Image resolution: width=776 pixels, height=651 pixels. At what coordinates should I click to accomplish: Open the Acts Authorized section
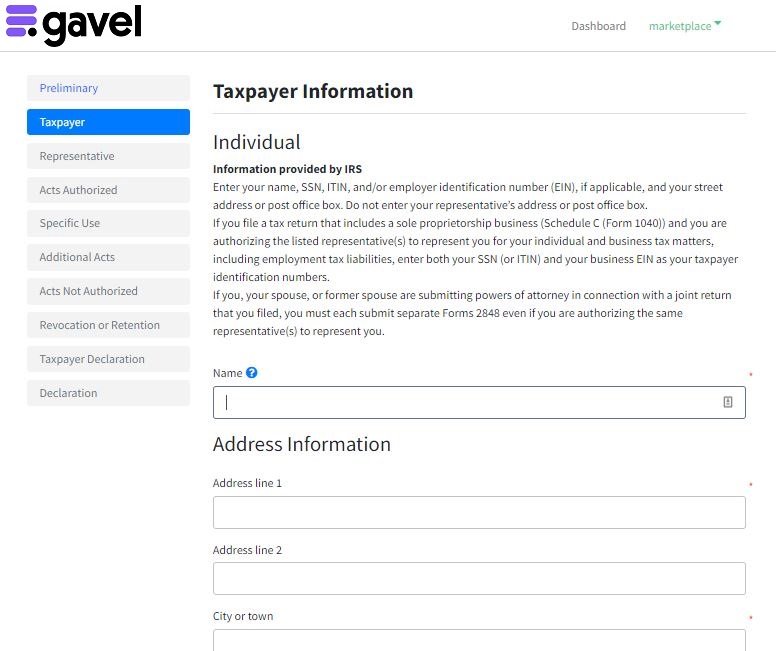[108, 190]
